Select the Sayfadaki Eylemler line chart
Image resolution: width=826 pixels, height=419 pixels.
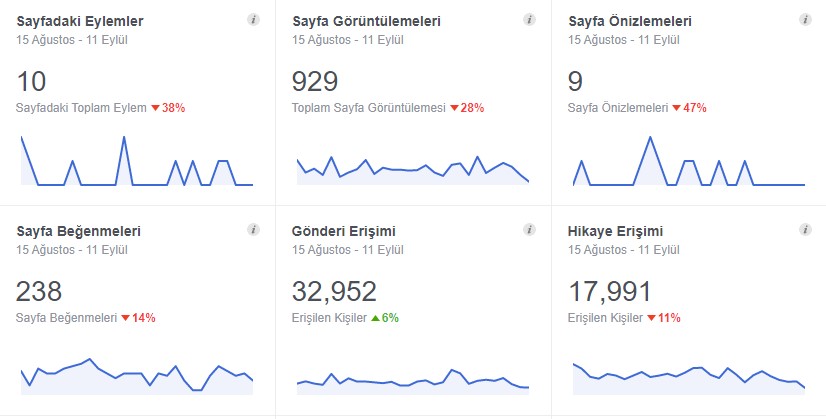point(137,161)
